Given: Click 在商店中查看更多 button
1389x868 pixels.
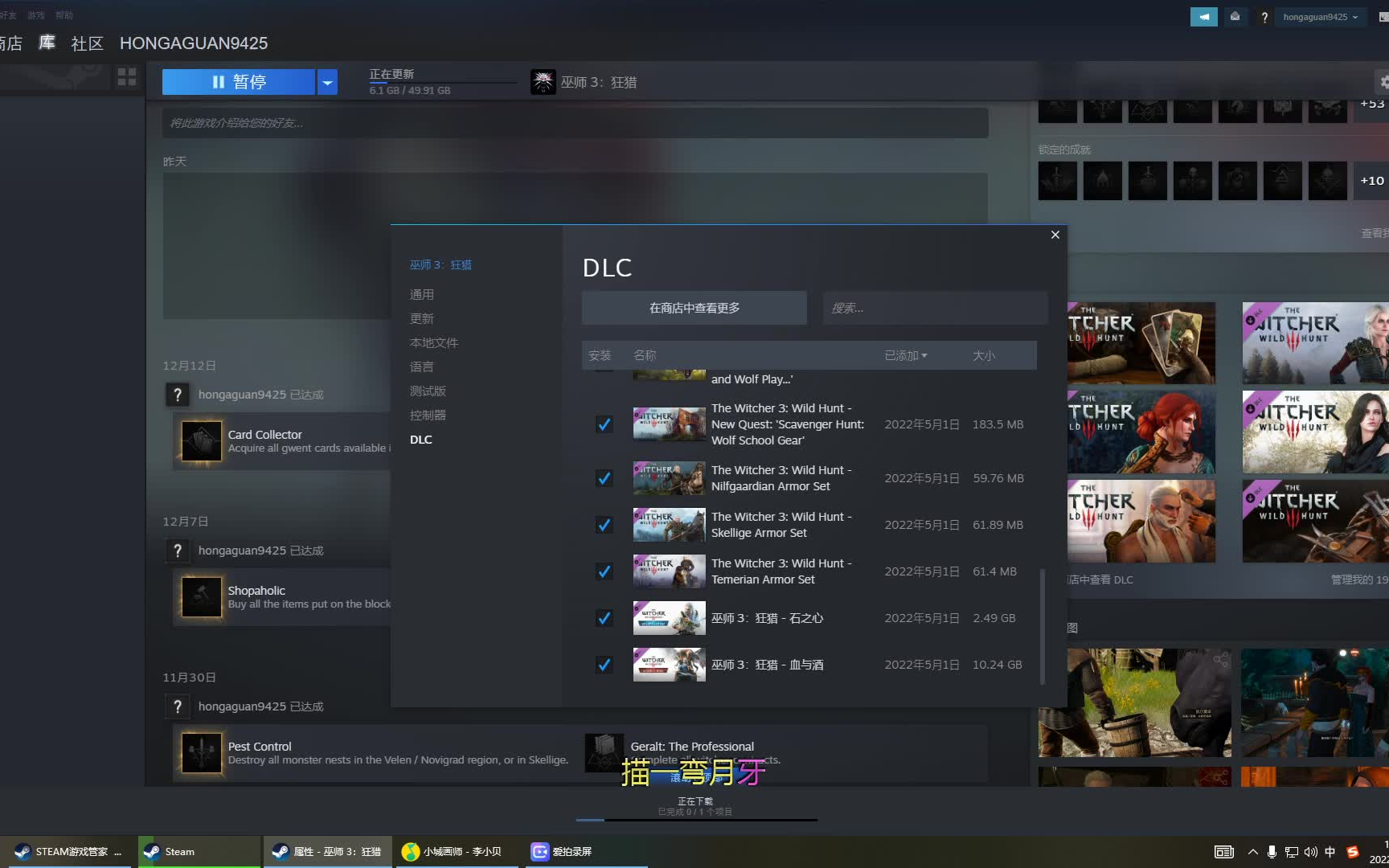Looking at the screenshot, I should [694, 308].
